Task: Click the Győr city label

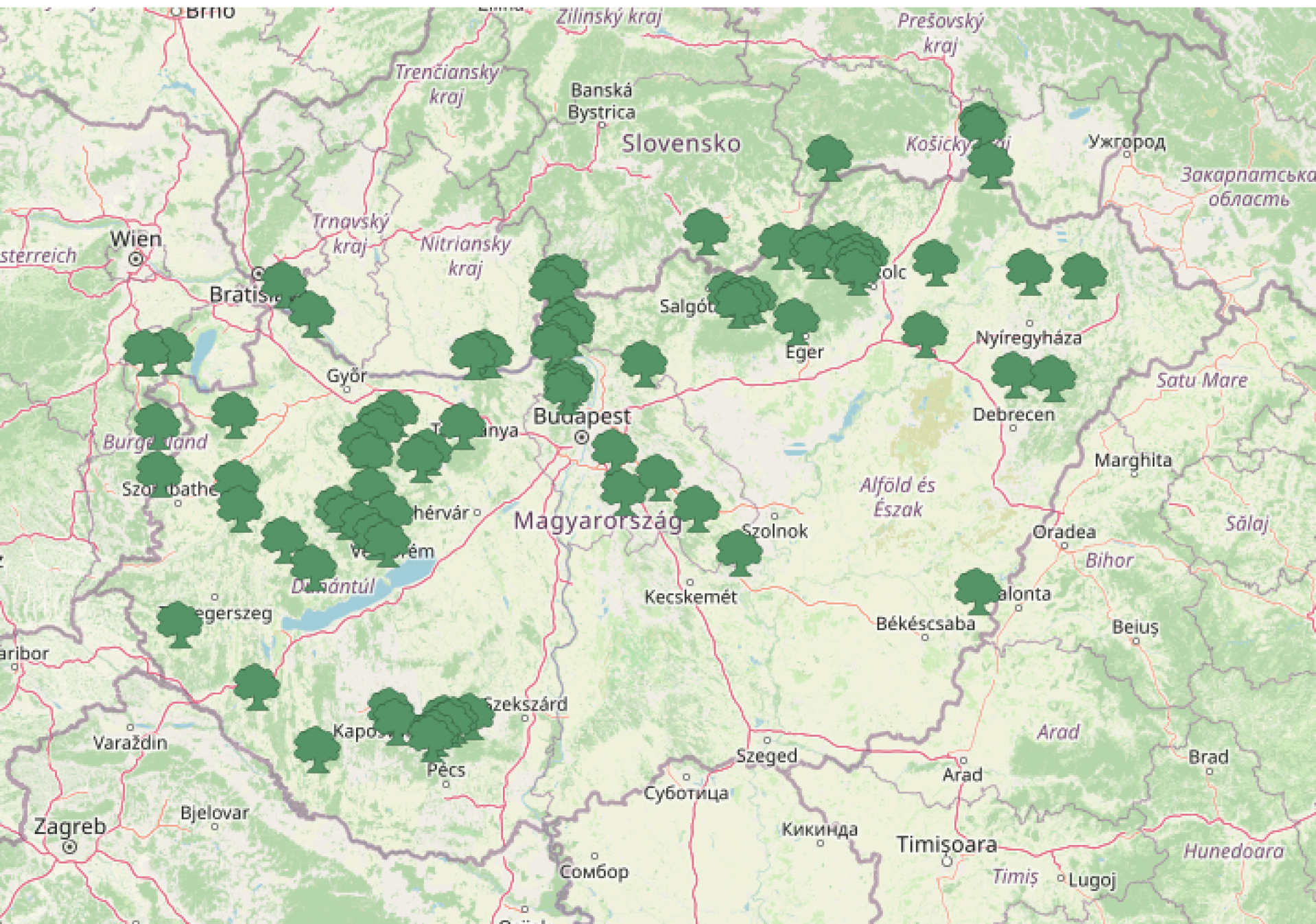Action: [346, 376]
